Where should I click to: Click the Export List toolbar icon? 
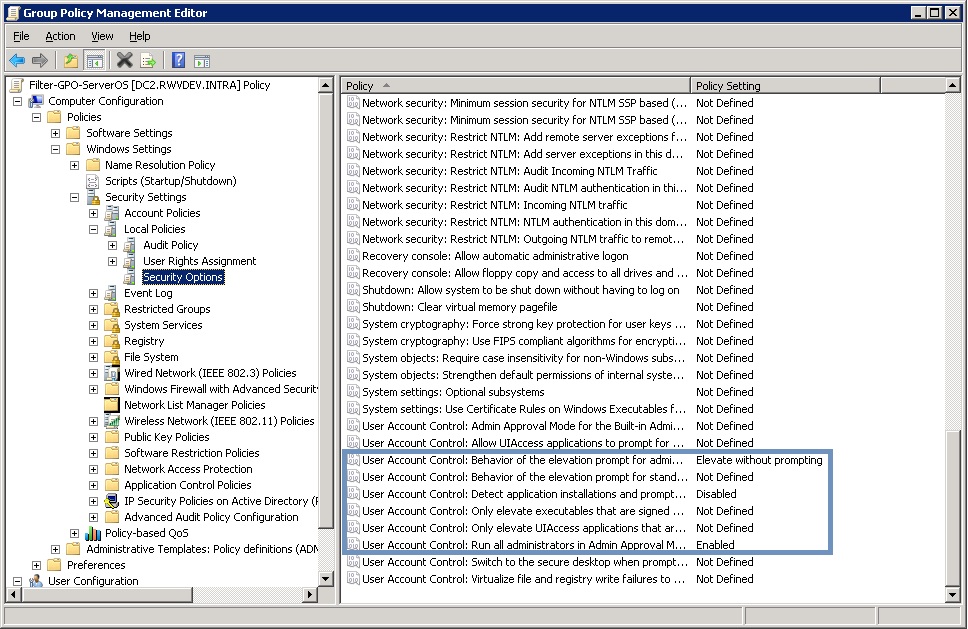(147, 59)
